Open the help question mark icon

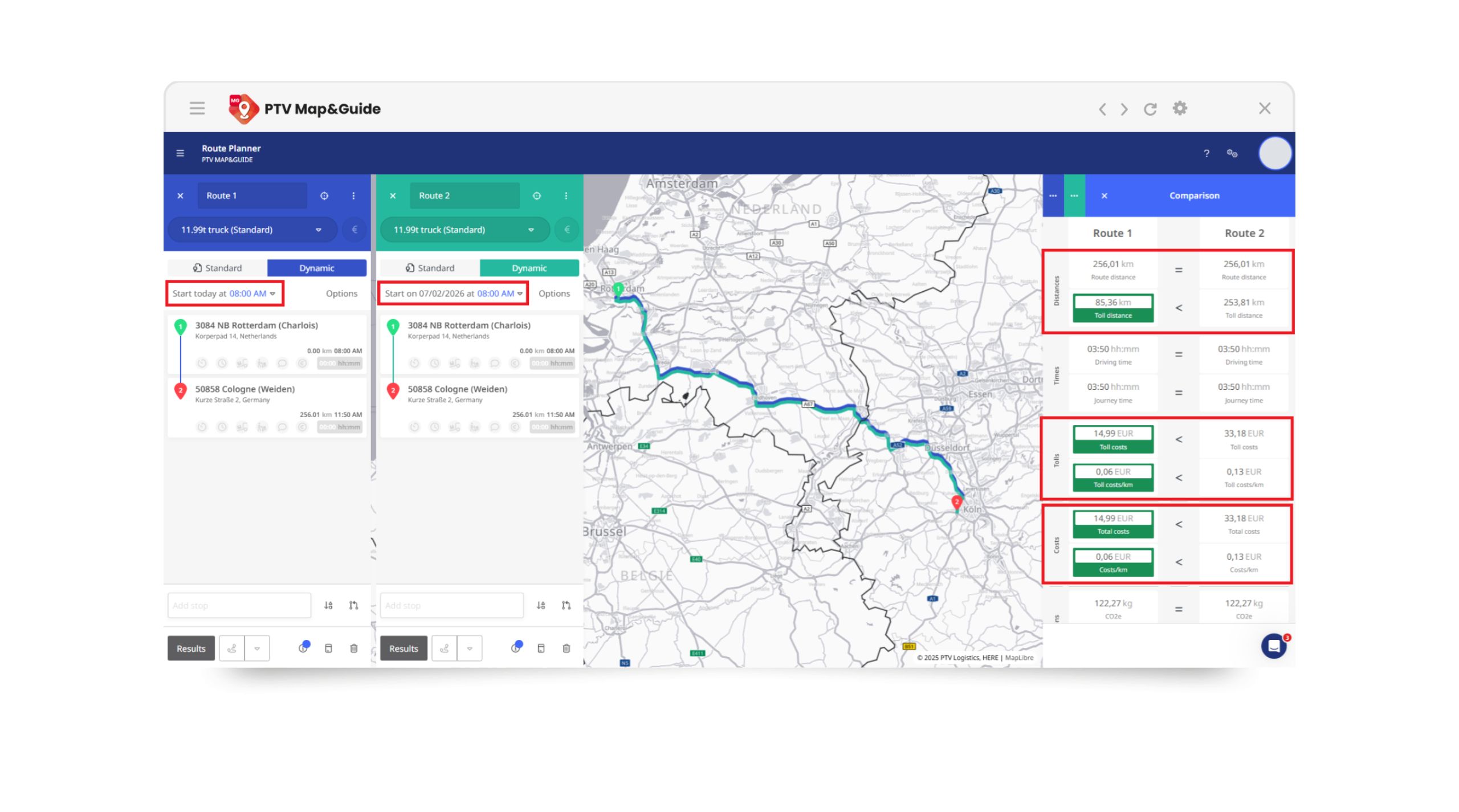tap(1207, 153)
